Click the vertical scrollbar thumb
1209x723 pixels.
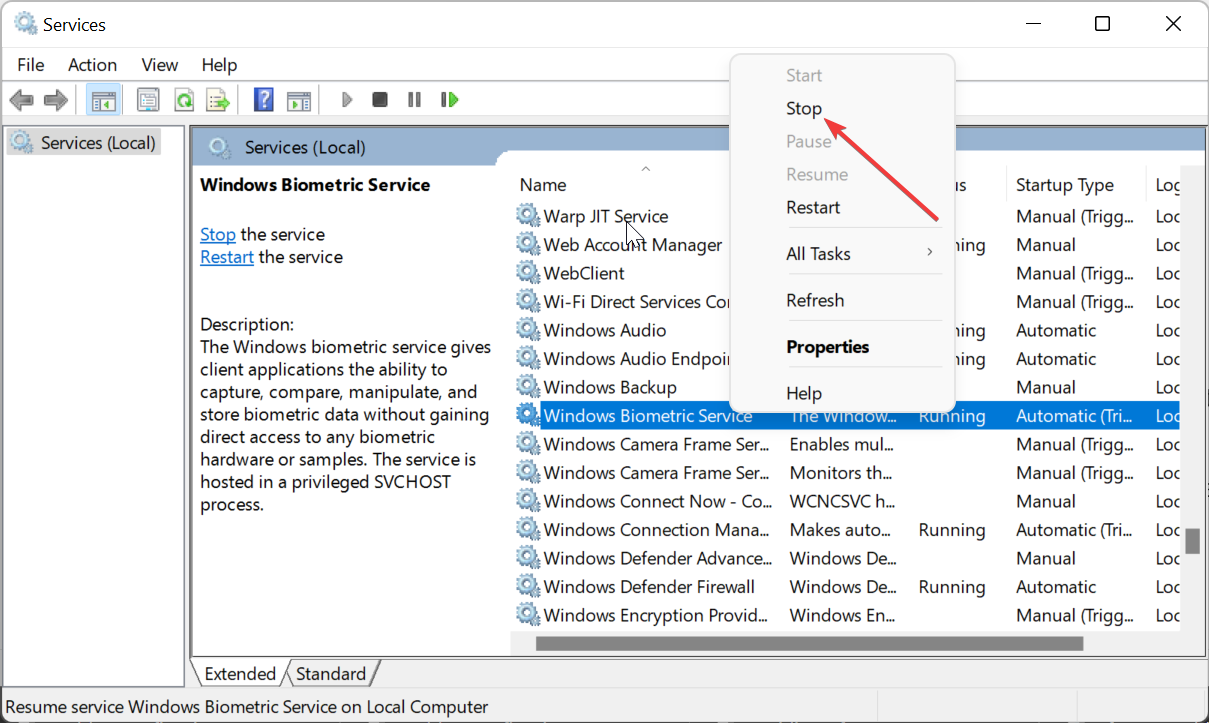[1192, 540]
